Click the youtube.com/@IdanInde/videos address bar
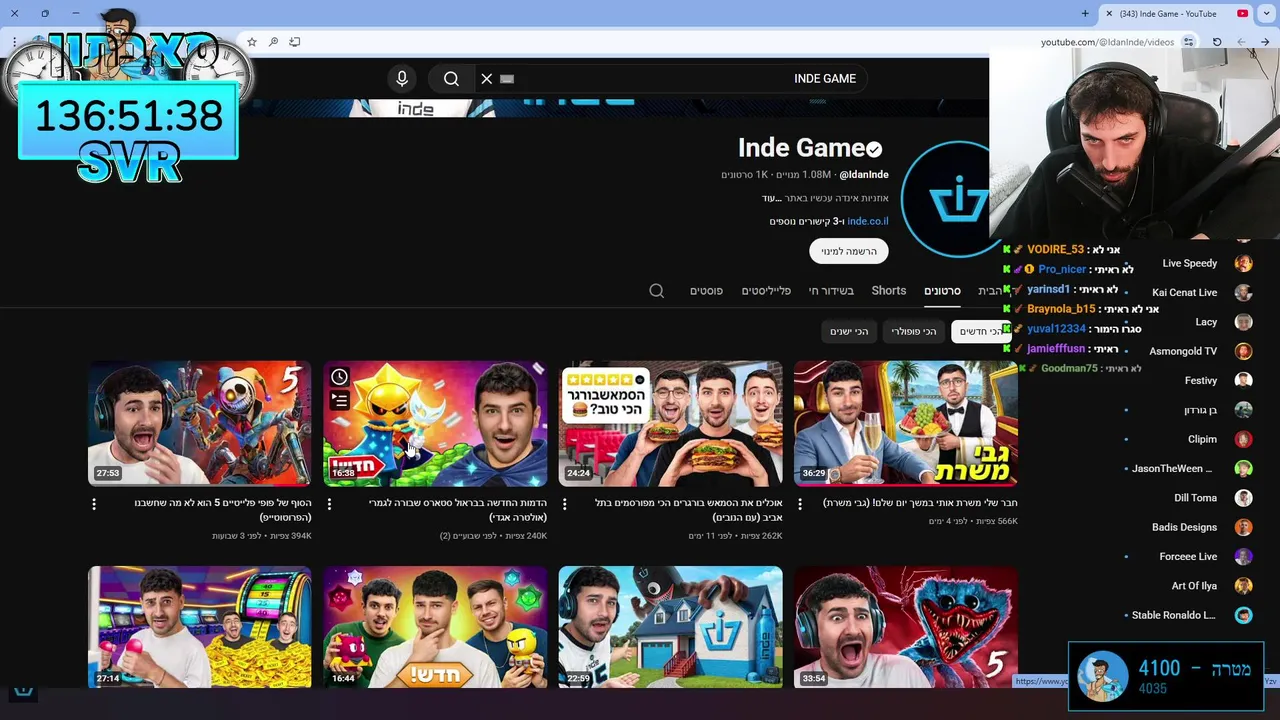Viewport: 1280px width, 720px height. [1107, 42]
